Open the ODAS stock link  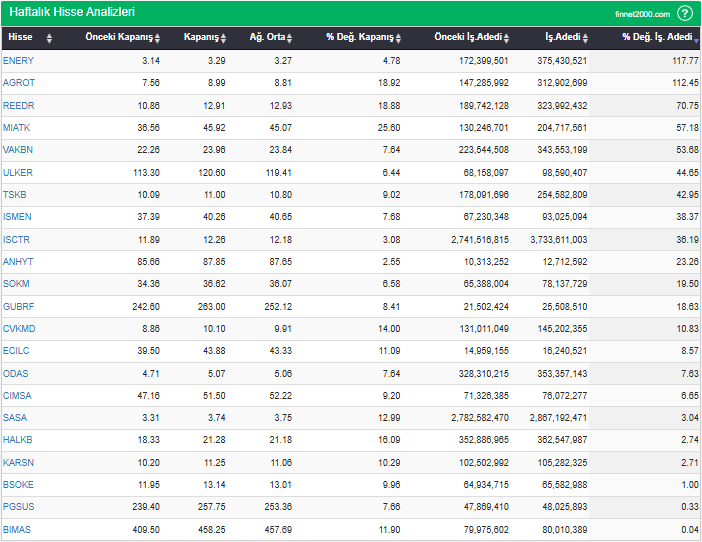click(x=16, y=373)
